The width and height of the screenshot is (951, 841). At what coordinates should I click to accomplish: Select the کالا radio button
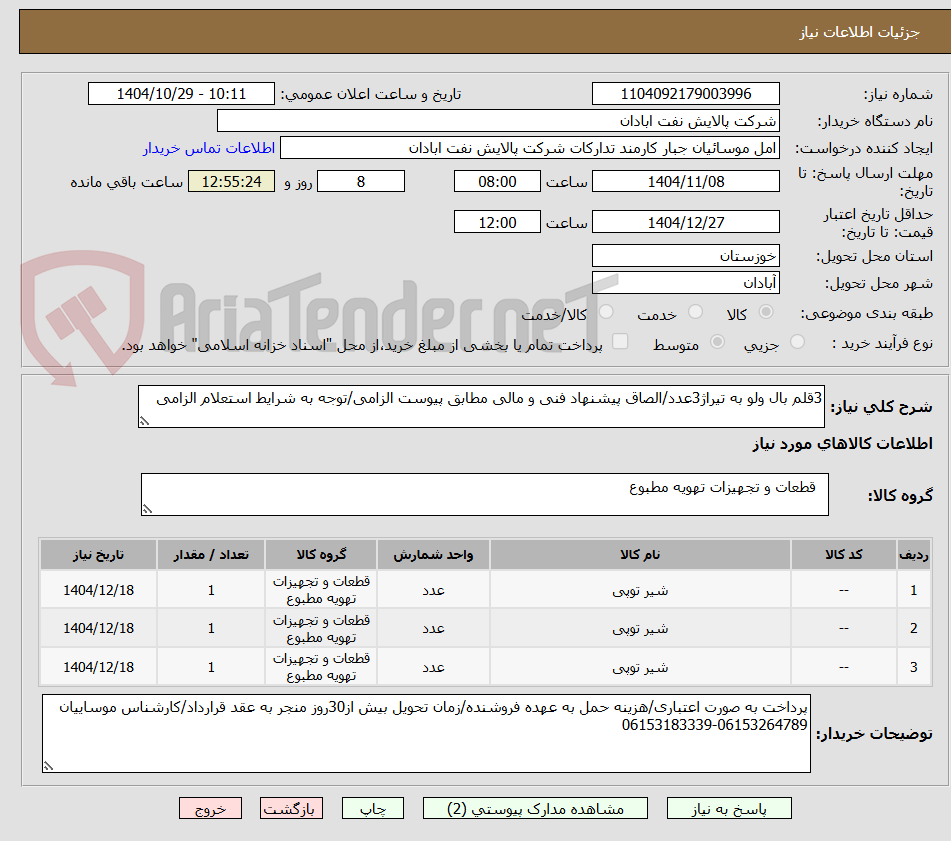coord(766,313)
